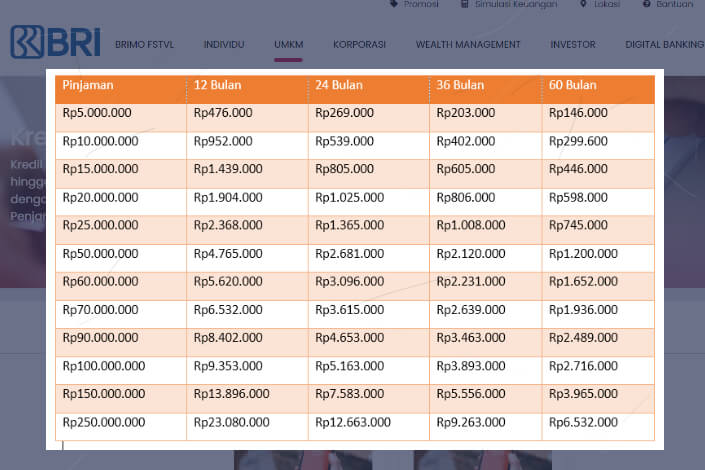Open the BRIMO FSTVL menu

(144, 45)
